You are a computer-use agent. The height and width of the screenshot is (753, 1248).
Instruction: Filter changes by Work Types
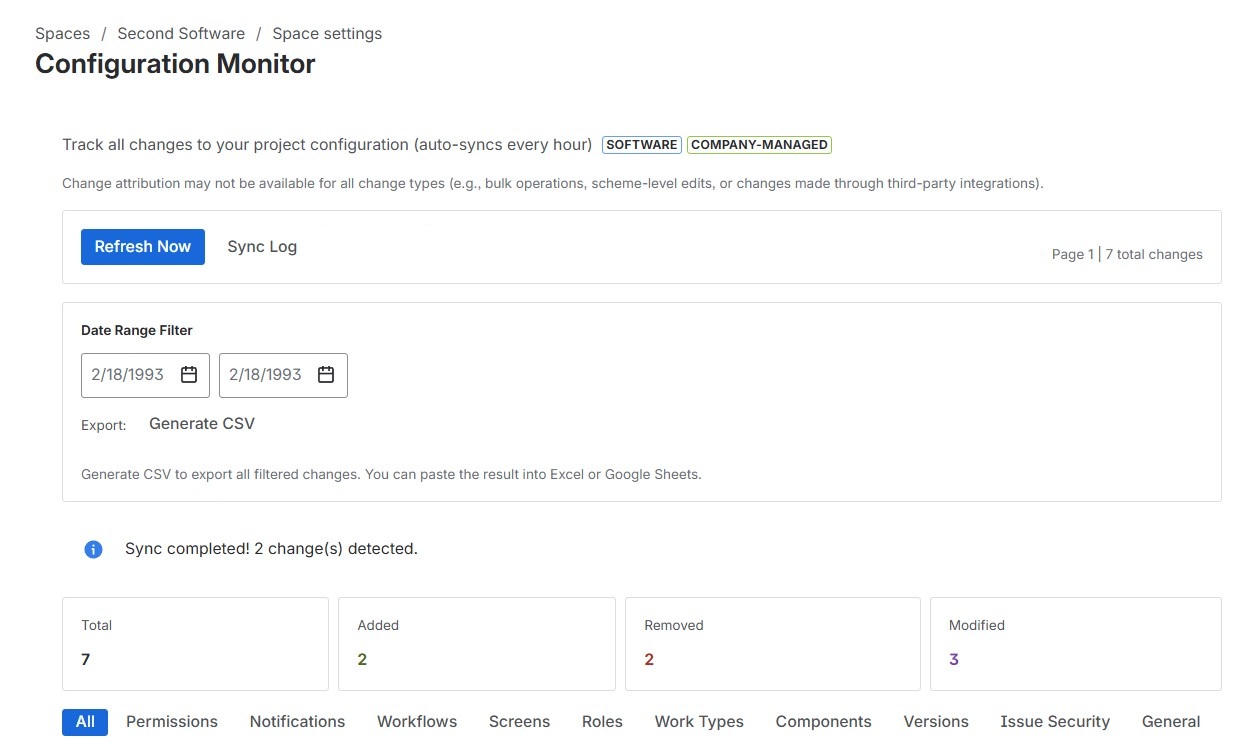point(698,721)
